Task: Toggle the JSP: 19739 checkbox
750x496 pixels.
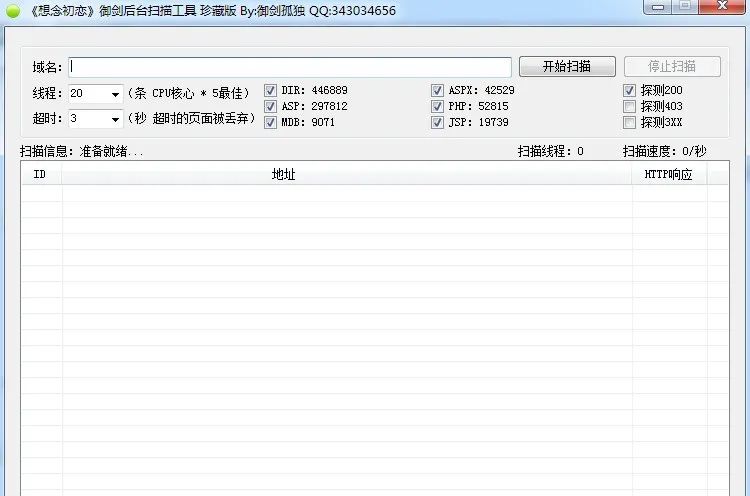Action: tap(437, 122)
